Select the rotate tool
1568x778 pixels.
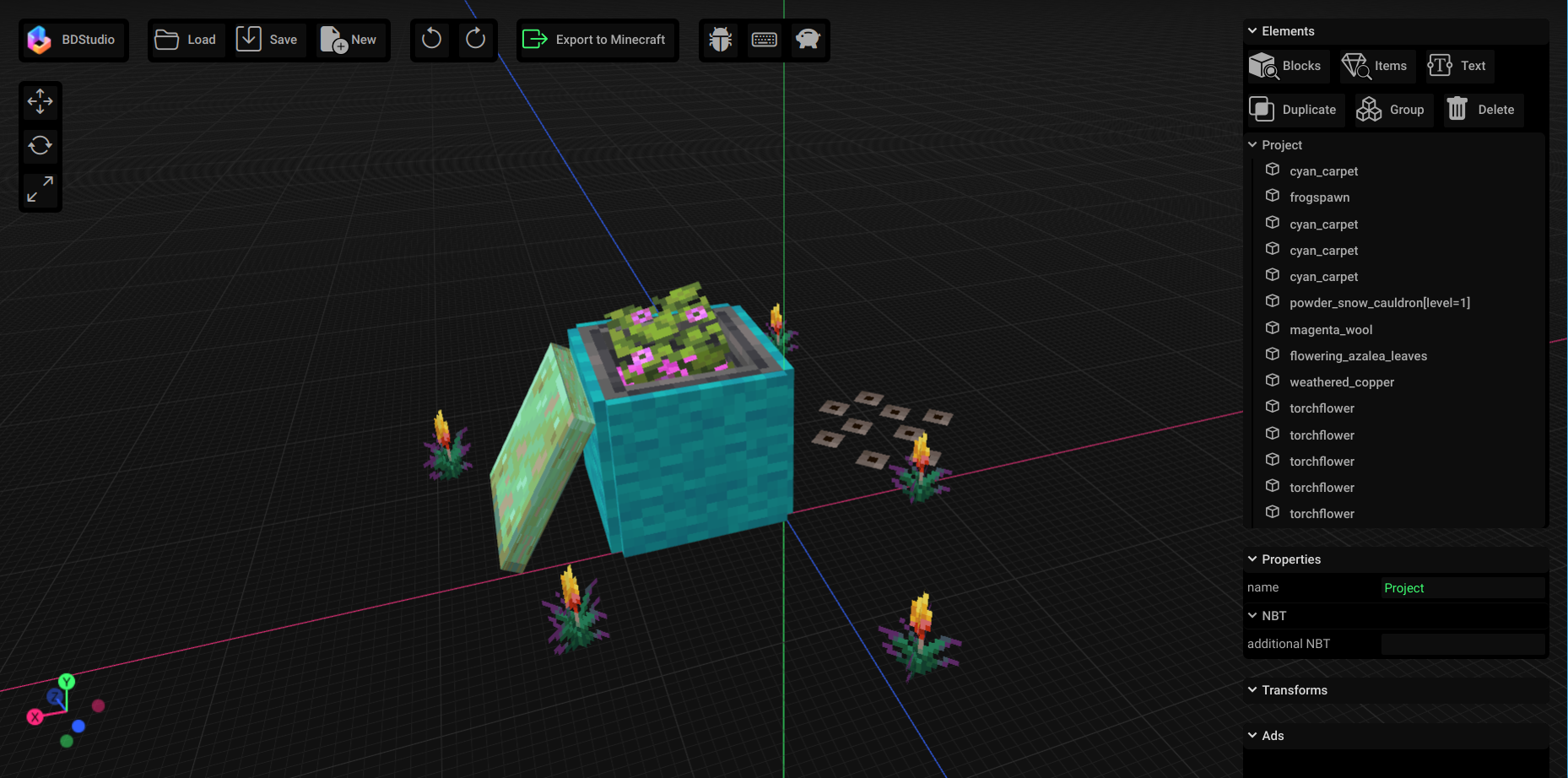(x=40, y=146)
